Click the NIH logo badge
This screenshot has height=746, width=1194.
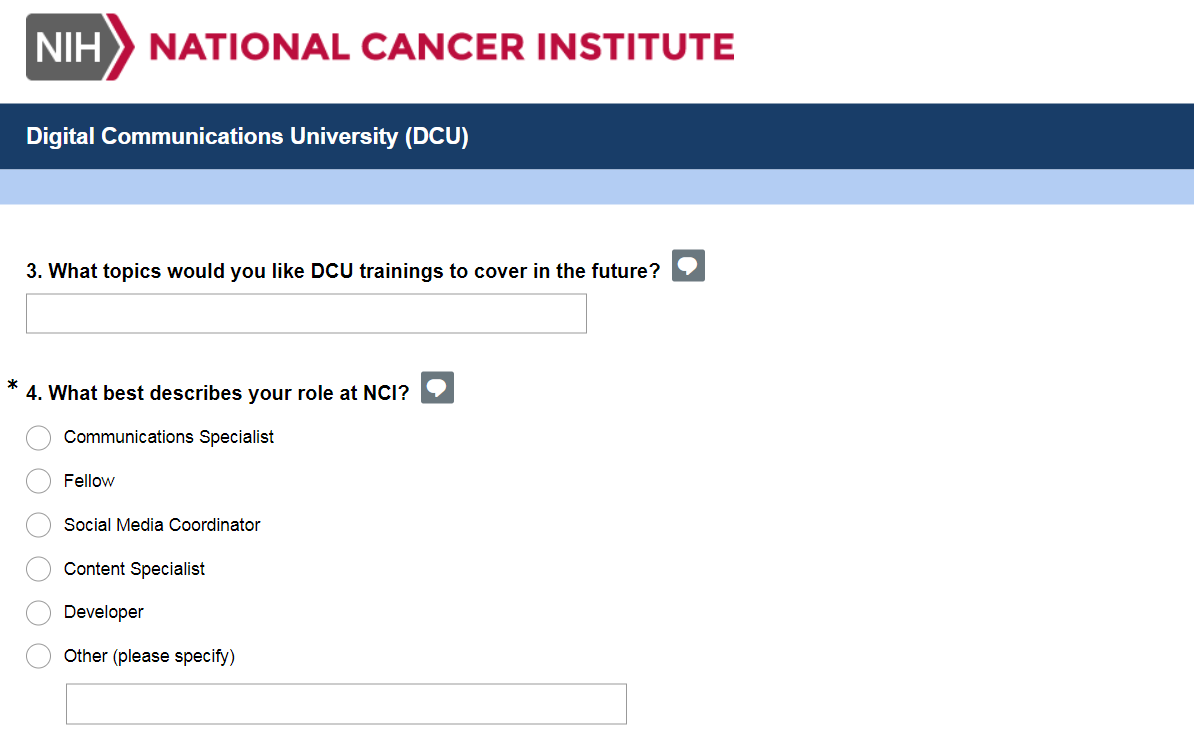[x=78, y=47]
